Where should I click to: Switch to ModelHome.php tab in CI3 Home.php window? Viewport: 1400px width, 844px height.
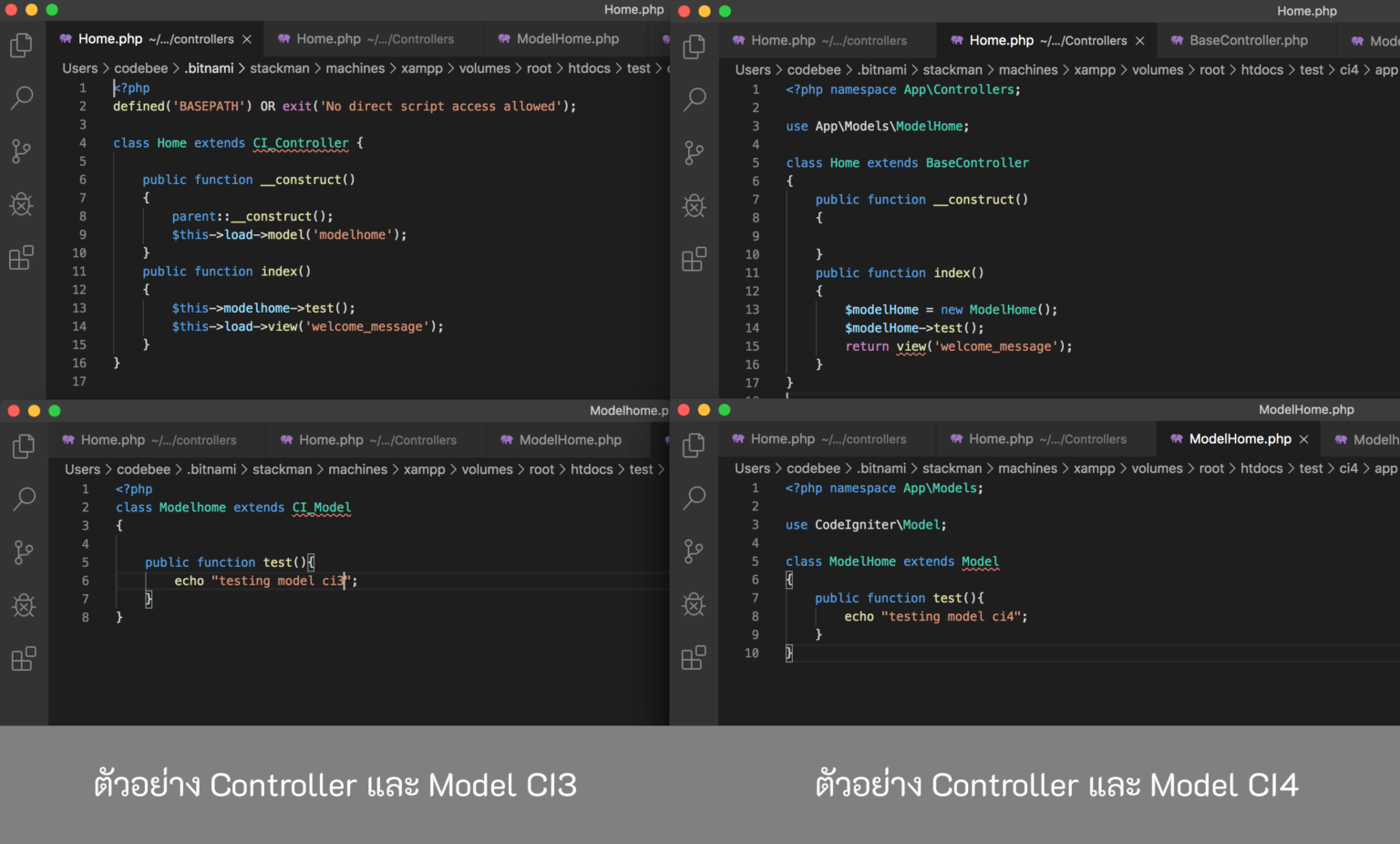[568, 39]
